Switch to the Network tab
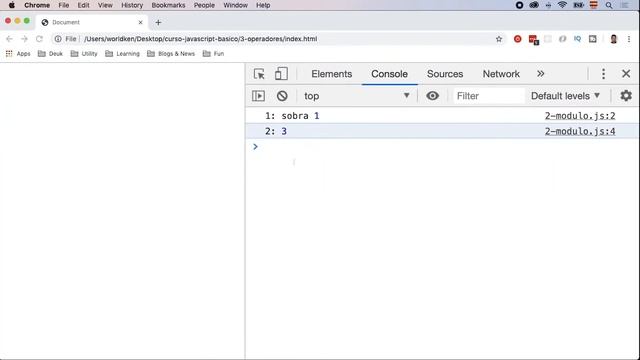Viewport: 640px width, 360px height. [501, 74]
